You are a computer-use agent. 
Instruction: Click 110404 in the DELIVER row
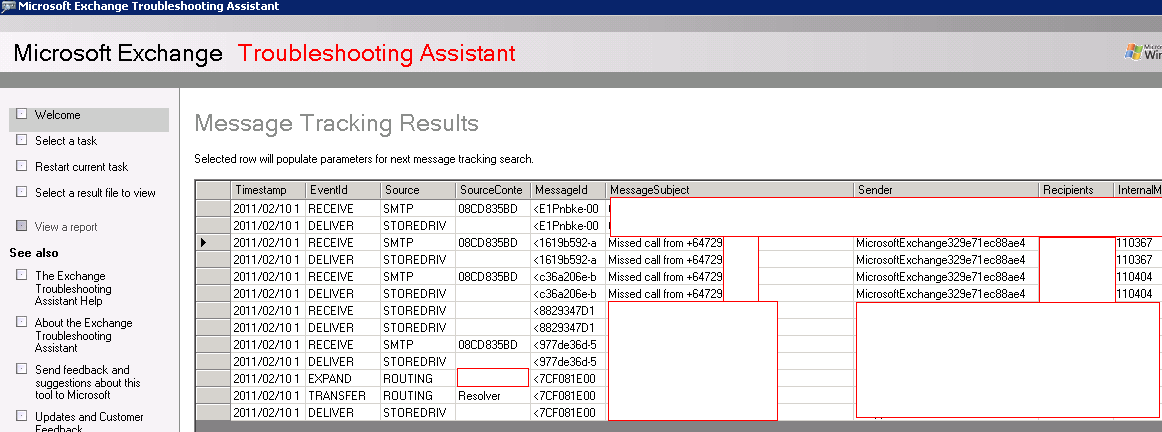pyautogui.click(x=1135, y=293)
